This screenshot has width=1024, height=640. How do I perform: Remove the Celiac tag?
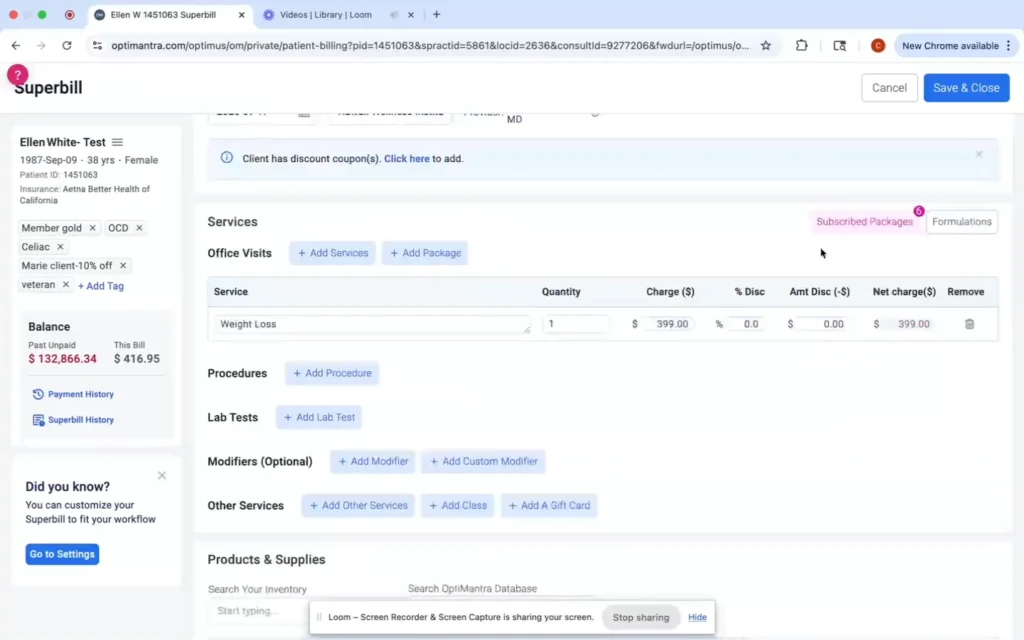(x=60, y=247)
